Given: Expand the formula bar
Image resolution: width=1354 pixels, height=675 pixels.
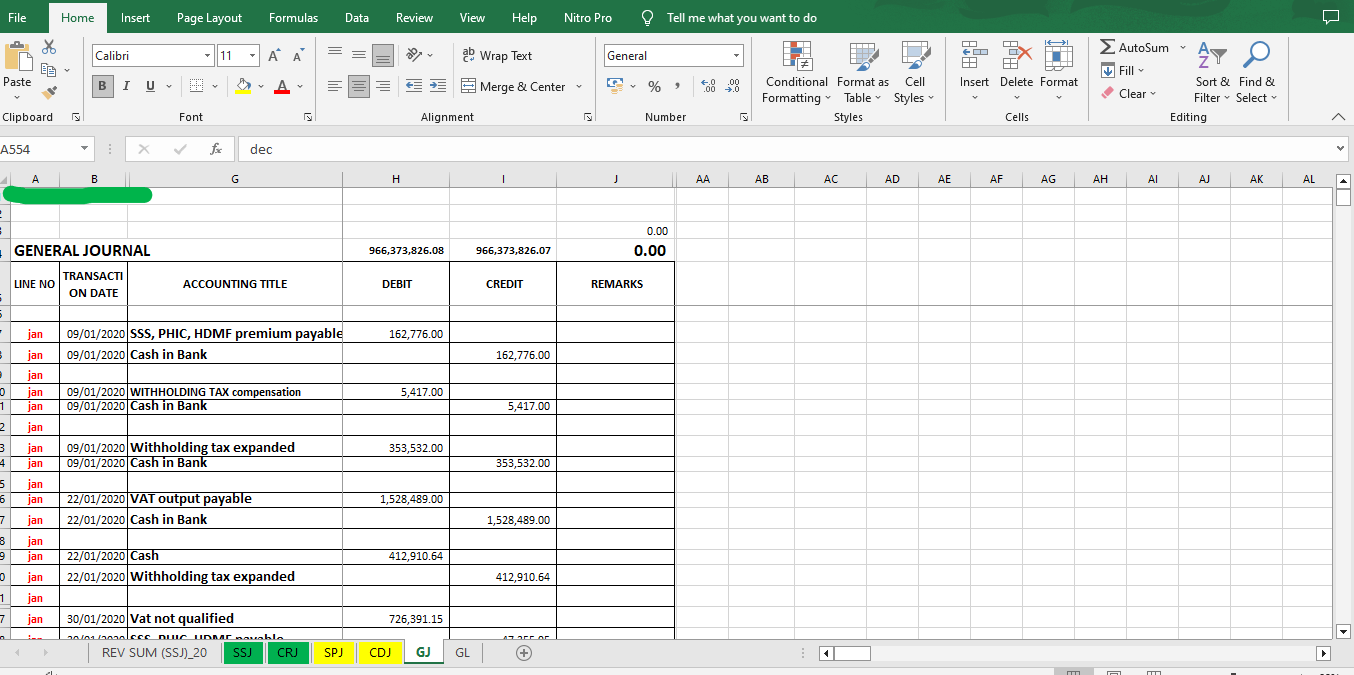Looking at the screenshot, I should (x=1341, y=149).
